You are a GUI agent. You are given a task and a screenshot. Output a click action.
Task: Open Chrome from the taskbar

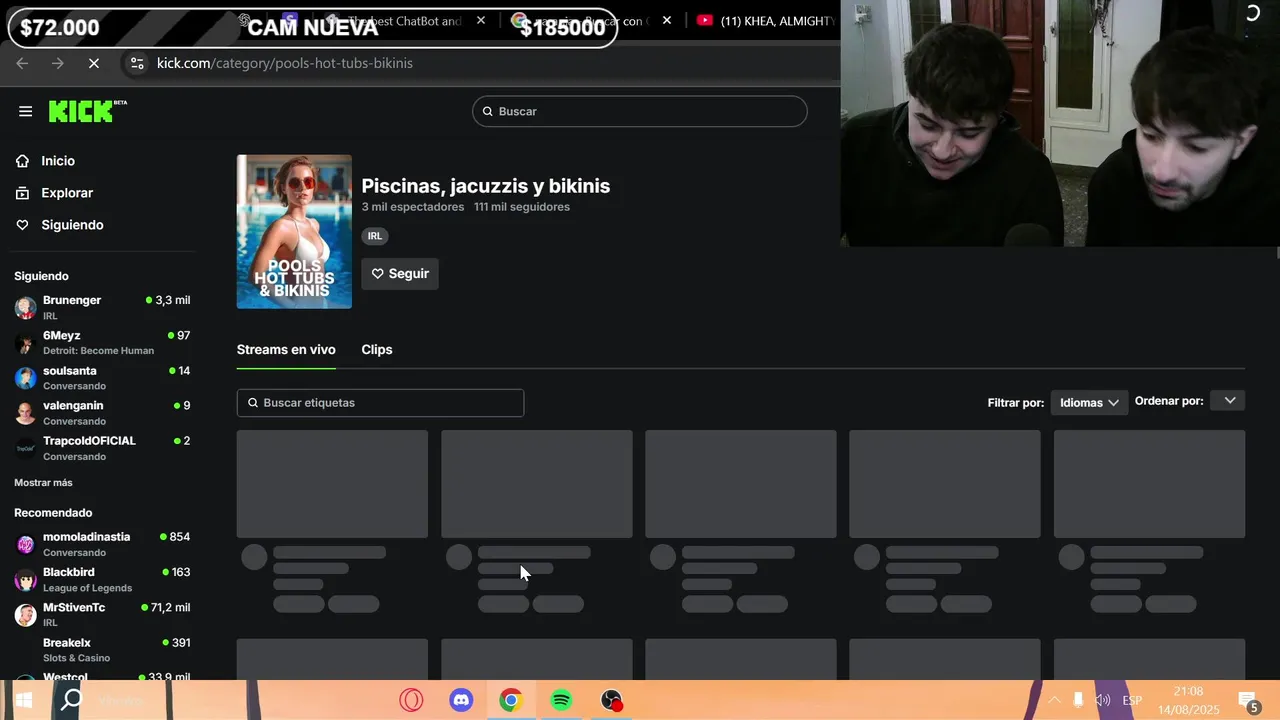511,700
